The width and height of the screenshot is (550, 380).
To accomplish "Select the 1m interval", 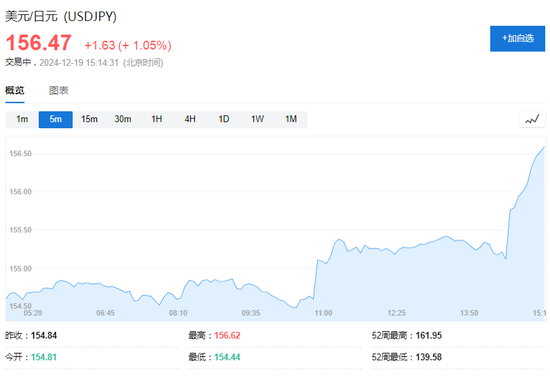I will pyautogui.click(x=22, y=119).
